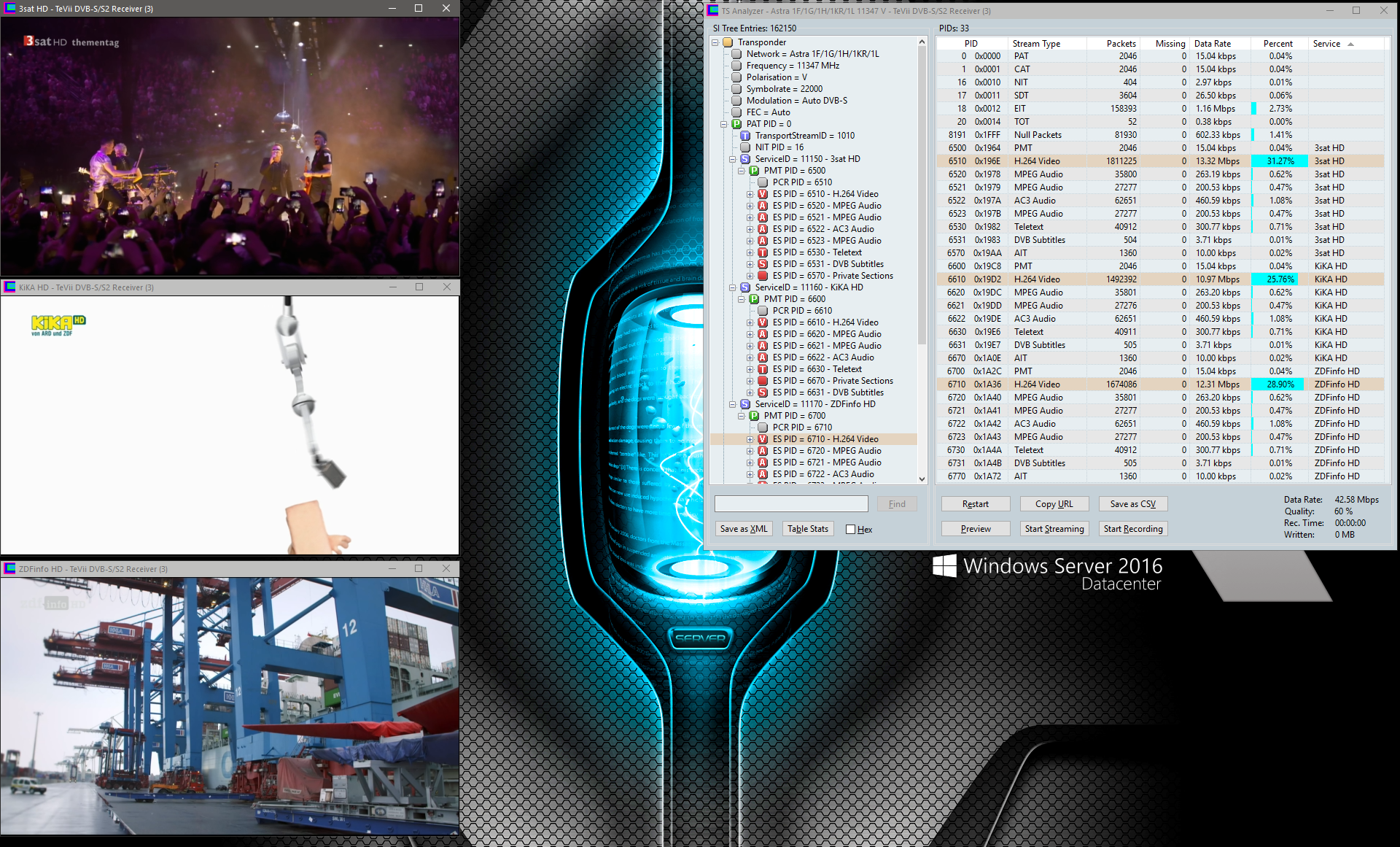Select the Null Packets row in PID table
Viewport: 1400px width, 847px height.
pyautogui.click(x=1161, y=135)
